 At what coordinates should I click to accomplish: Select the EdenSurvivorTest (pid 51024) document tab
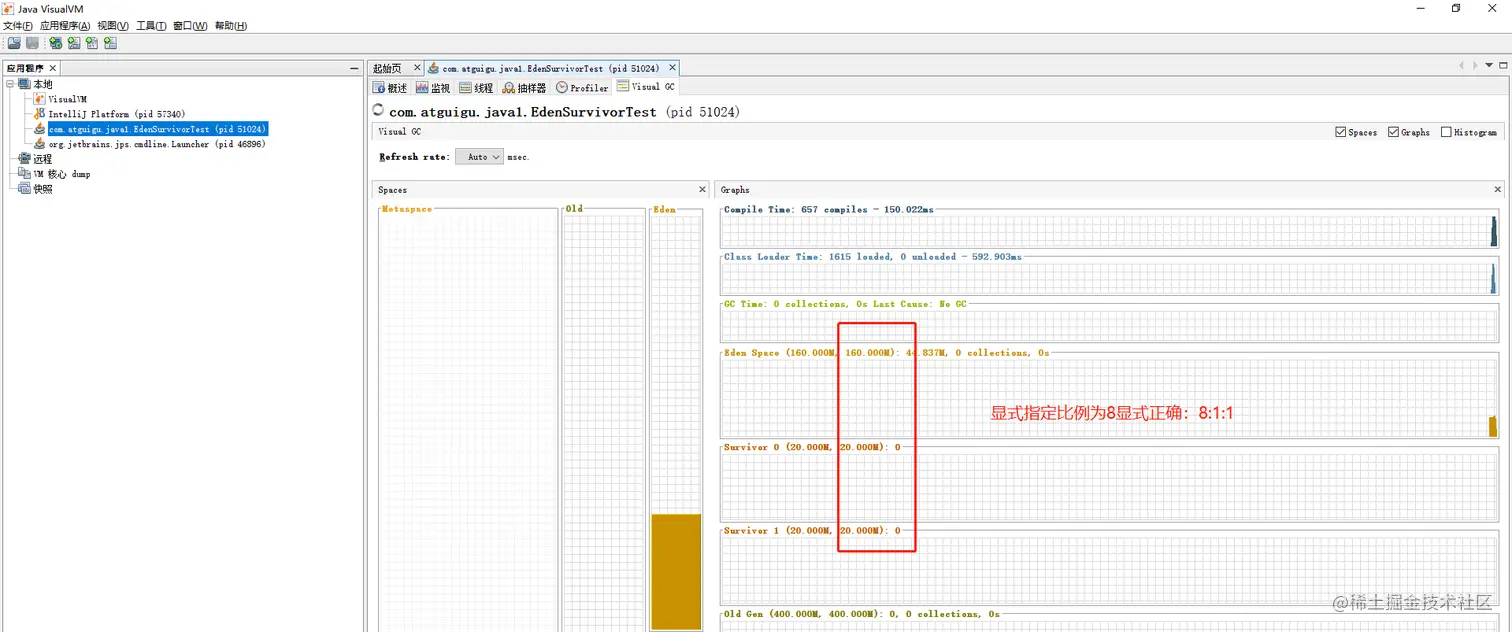[x=550, y=68]
